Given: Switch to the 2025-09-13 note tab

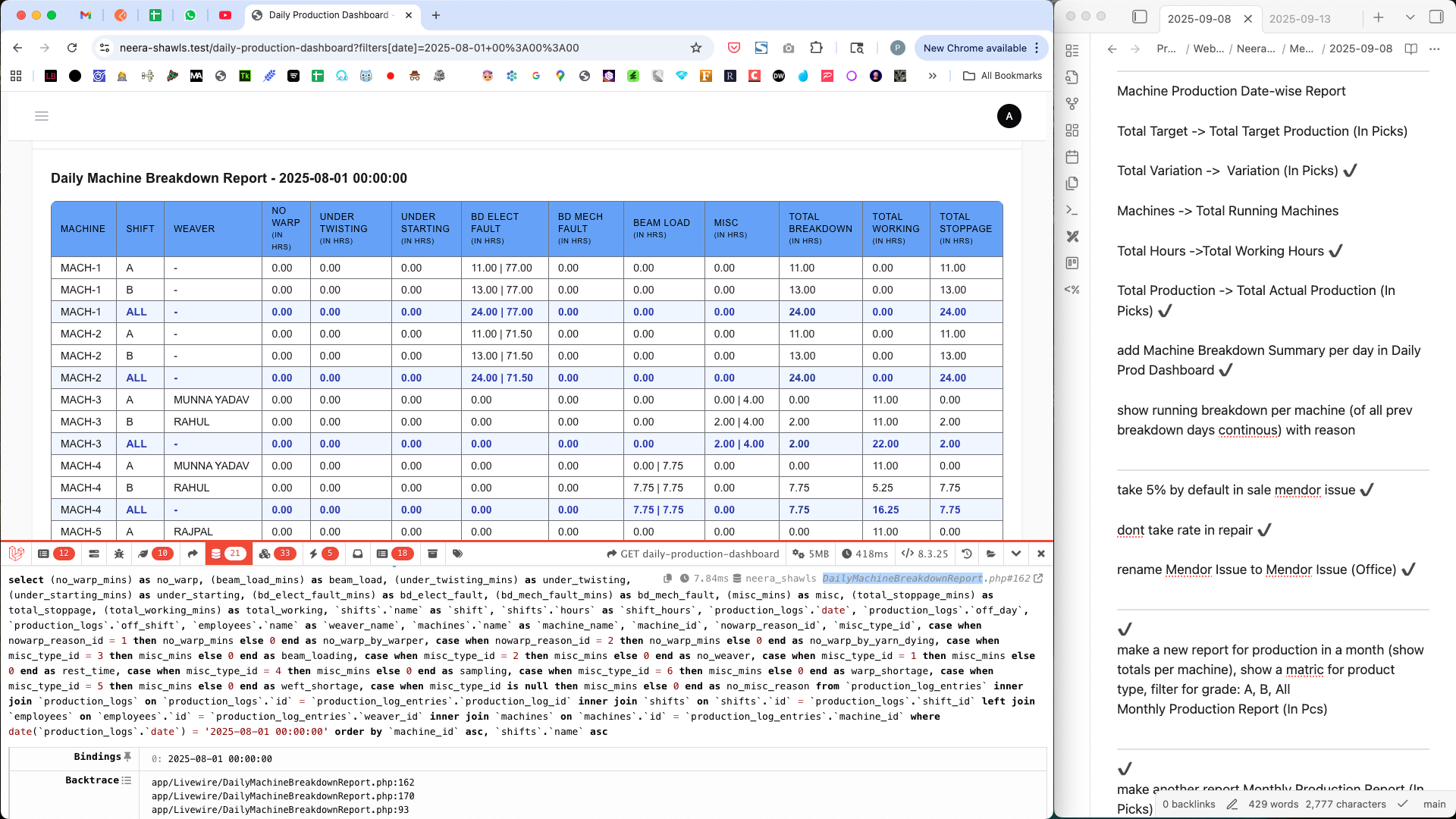Looking at the screenshot, I should [x=1300, y=18].
